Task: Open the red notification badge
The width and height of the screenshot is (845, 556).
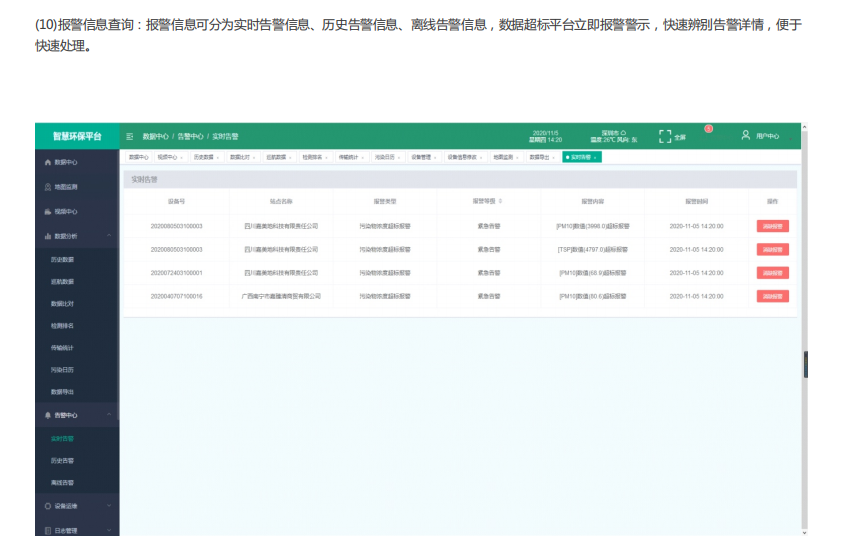Action: [708, 128]
